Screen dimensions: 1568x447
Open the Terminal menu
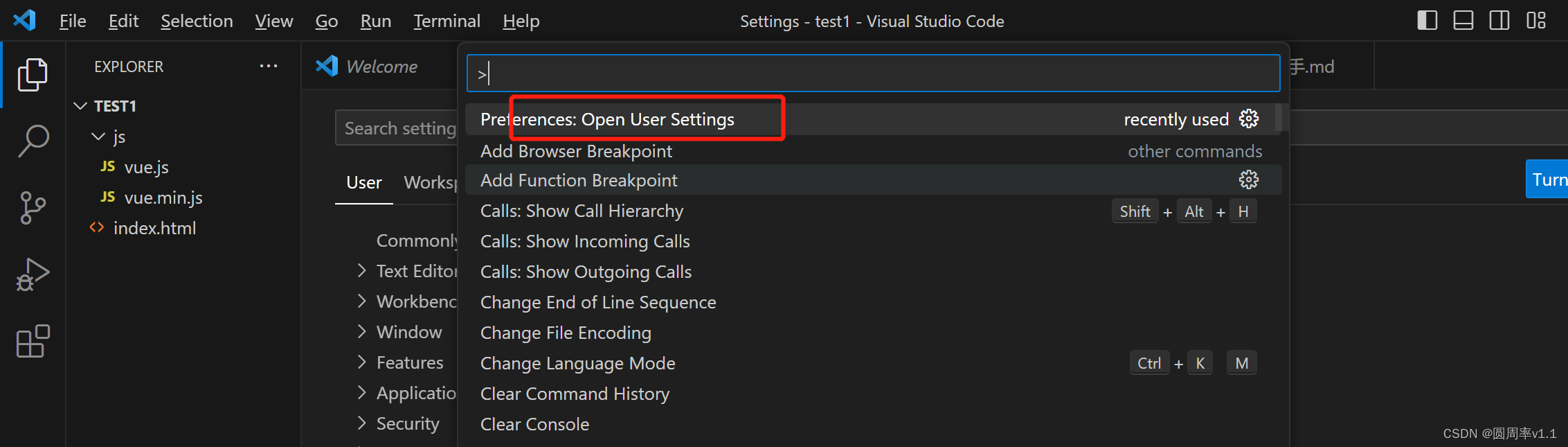pyautogui.click(x=447, y=21)
